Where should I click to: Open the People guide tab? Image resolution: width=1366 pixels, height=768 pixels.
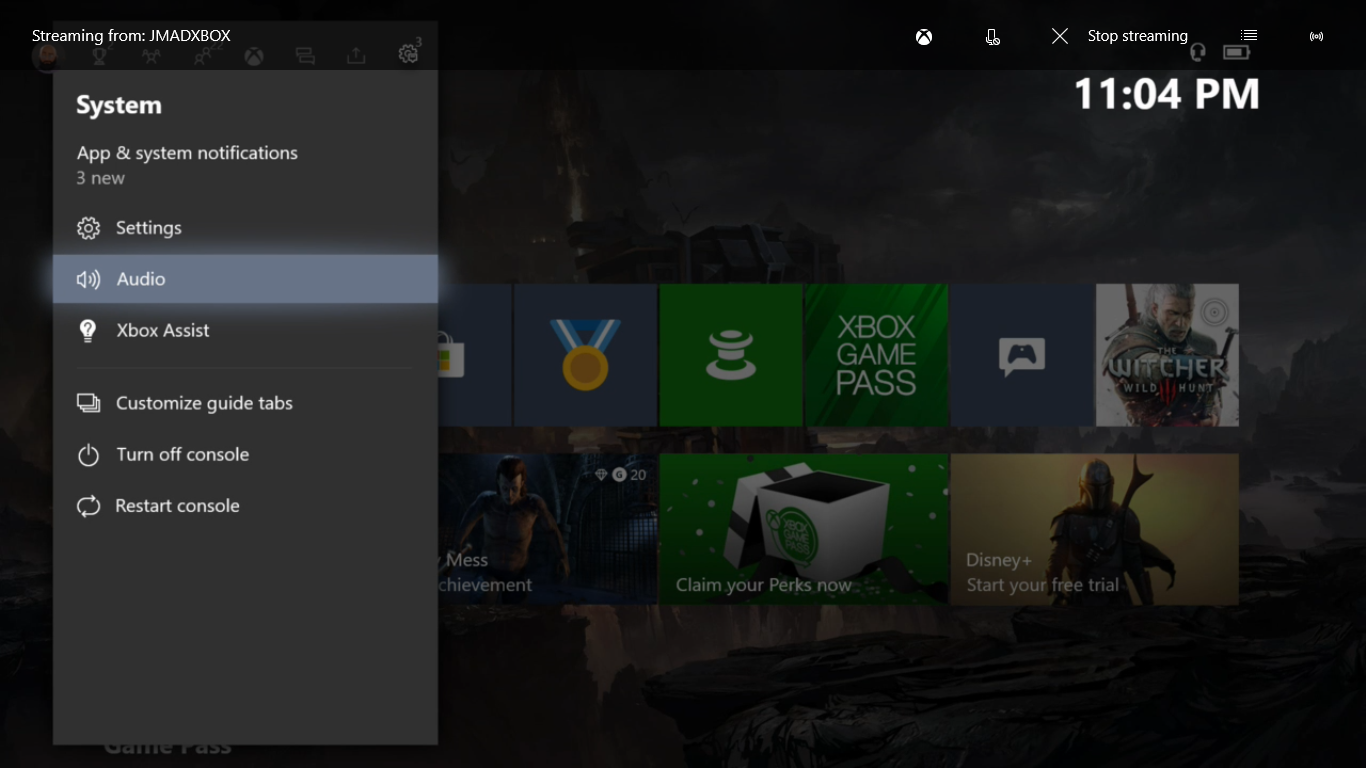204,56
